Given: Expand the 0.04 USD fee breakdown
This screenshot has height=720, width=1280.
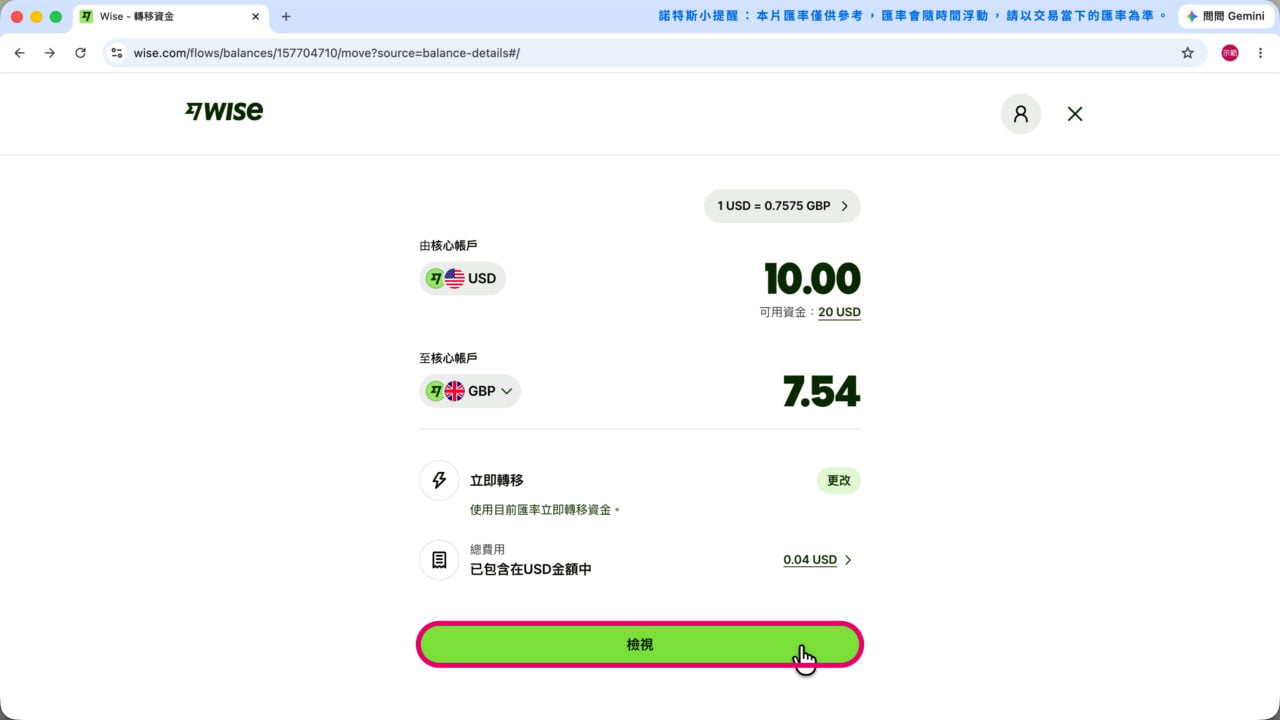Looking at the screenshot, I should click(818, 560).
